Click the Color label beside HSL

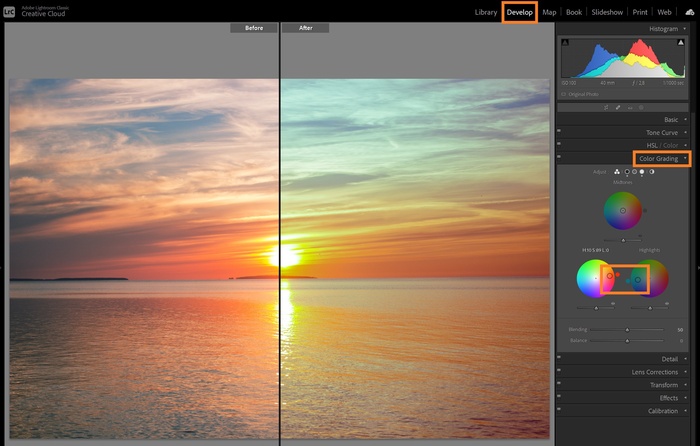671,146
